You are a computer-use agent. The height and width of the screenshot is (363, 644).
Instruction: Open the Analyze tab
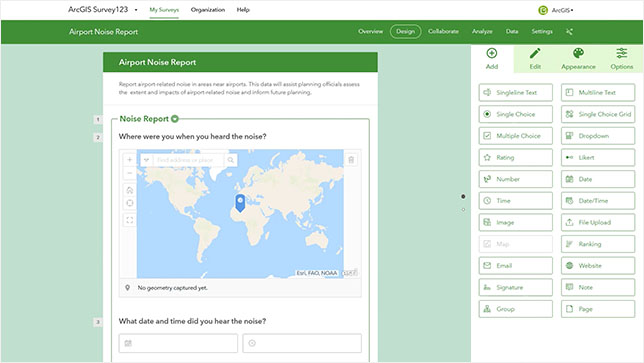point(482,32)
